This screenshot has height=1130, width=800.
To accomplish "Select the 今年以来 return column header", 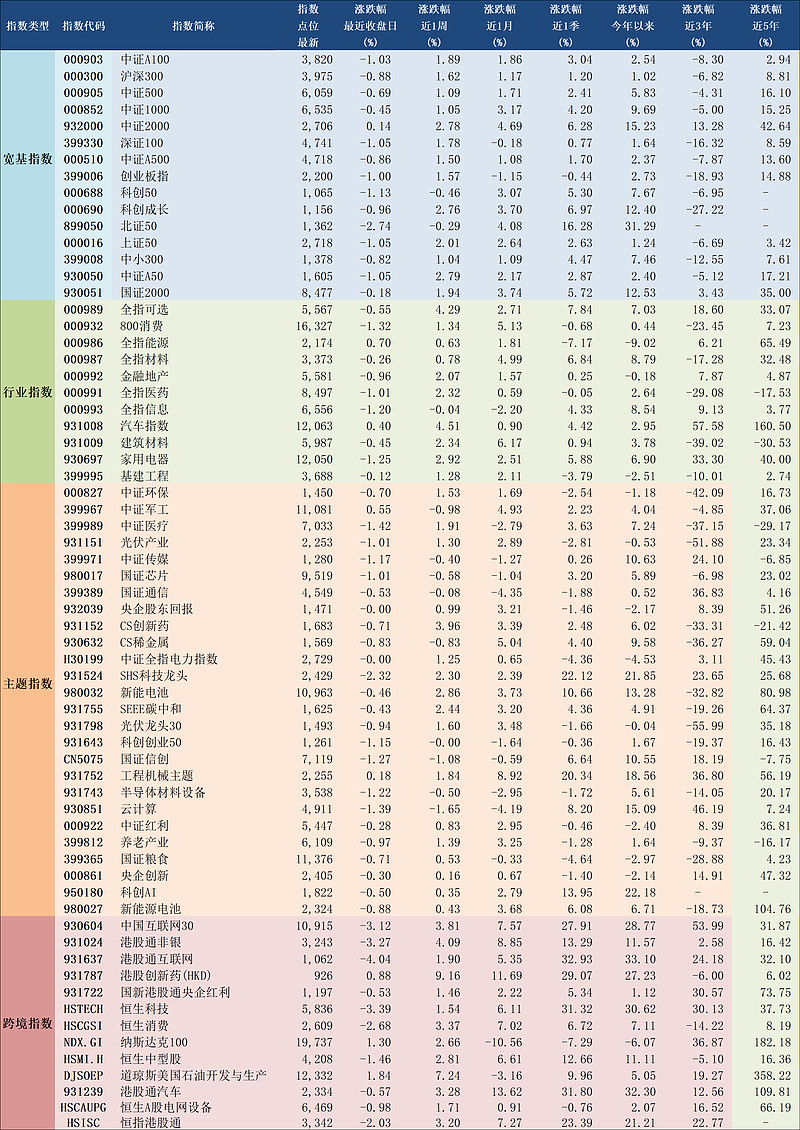I will pyautogui.click(x=632, y=25).
